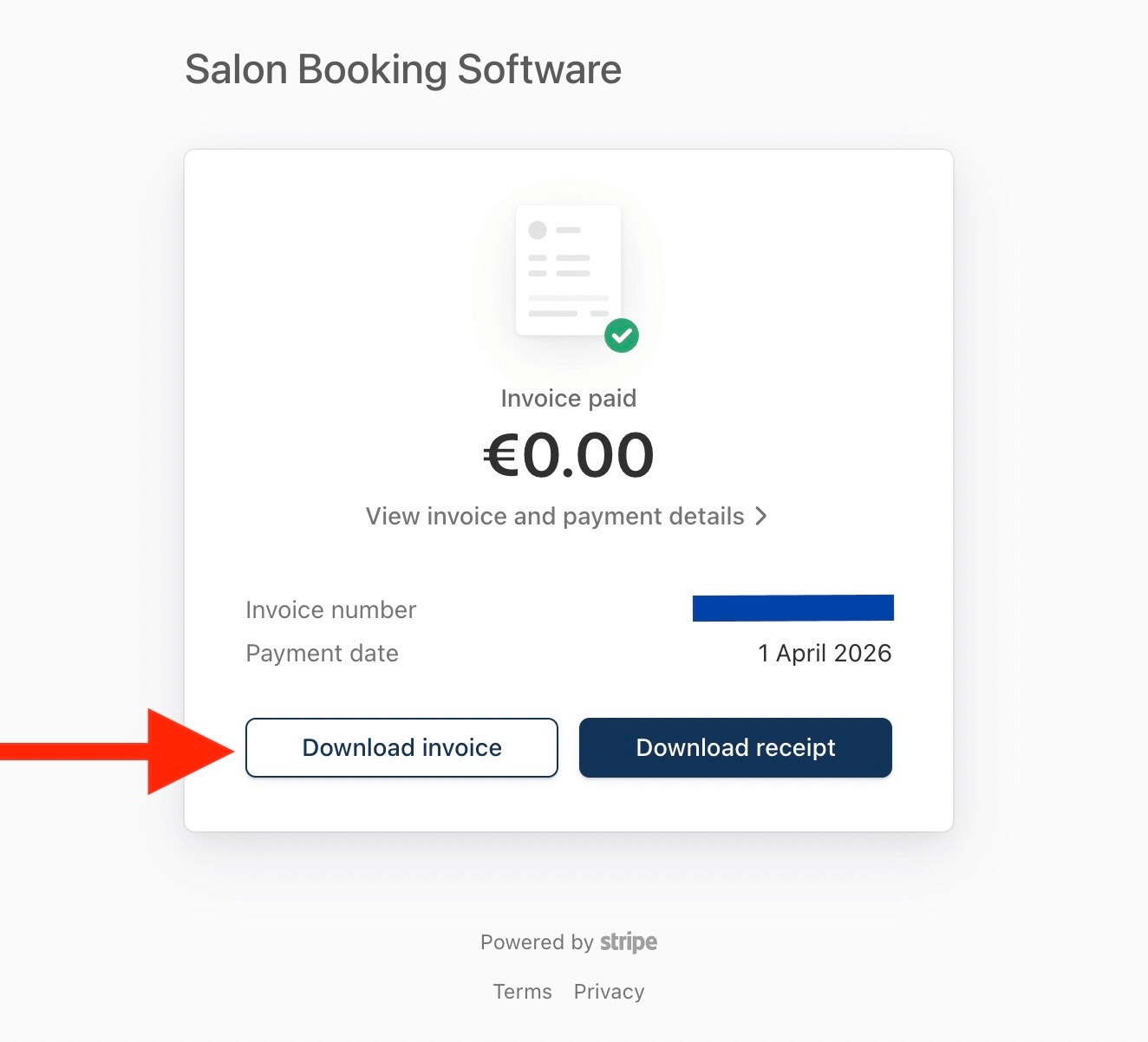Download the payment receipt

coord(735,747)
